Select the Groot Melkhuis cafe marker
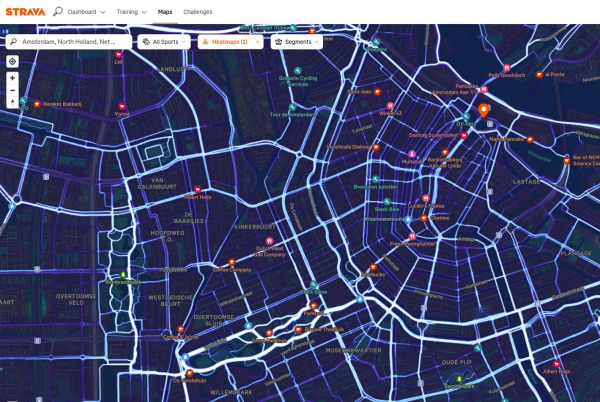 (269, 333)
